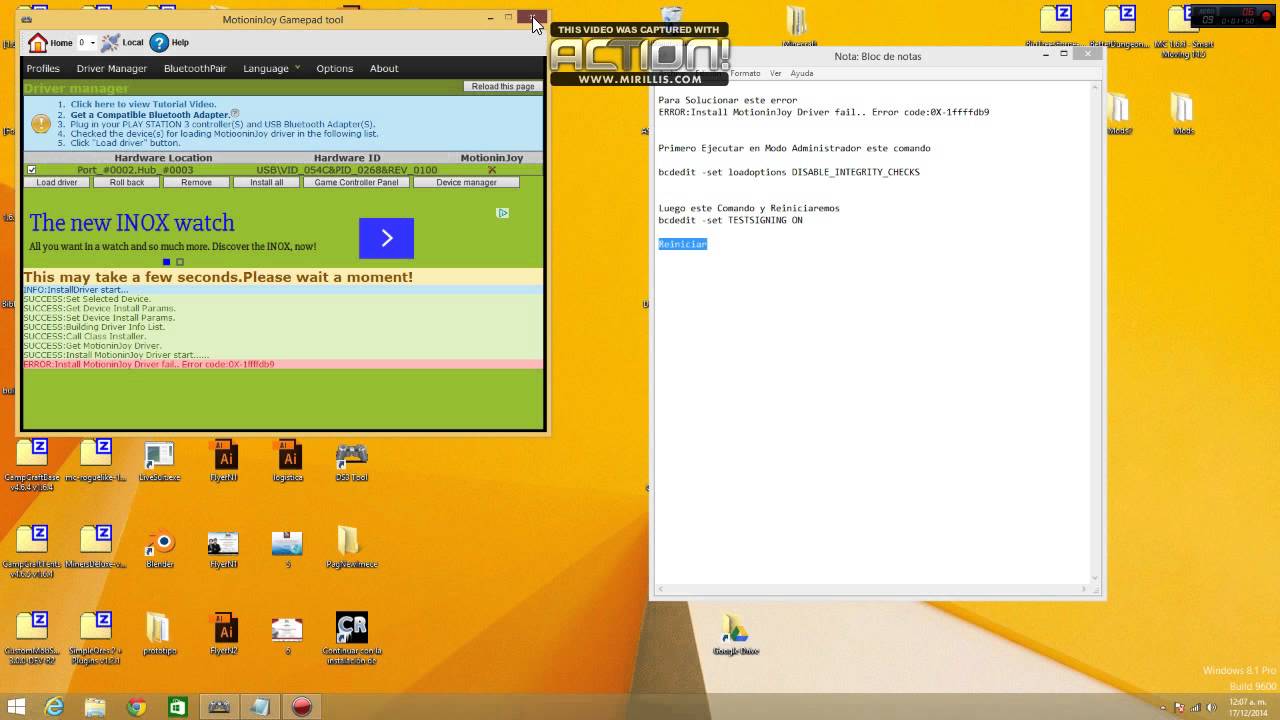Go Home in MotioninJoy toolbar
Image resolution: width=1280 pixels, height=720 pixels.
pyautogui.click(x=50, y=43)
